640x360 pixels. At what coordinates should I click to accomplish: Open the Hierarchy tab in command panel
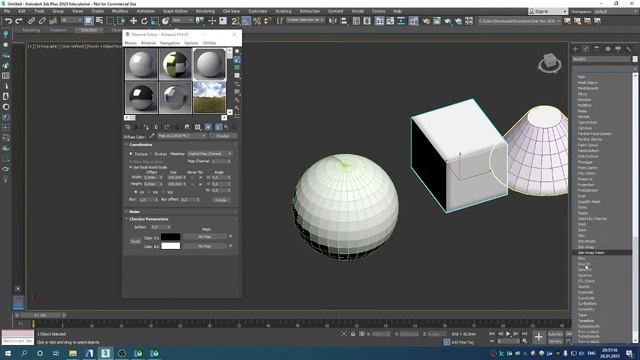coord(597,49)
